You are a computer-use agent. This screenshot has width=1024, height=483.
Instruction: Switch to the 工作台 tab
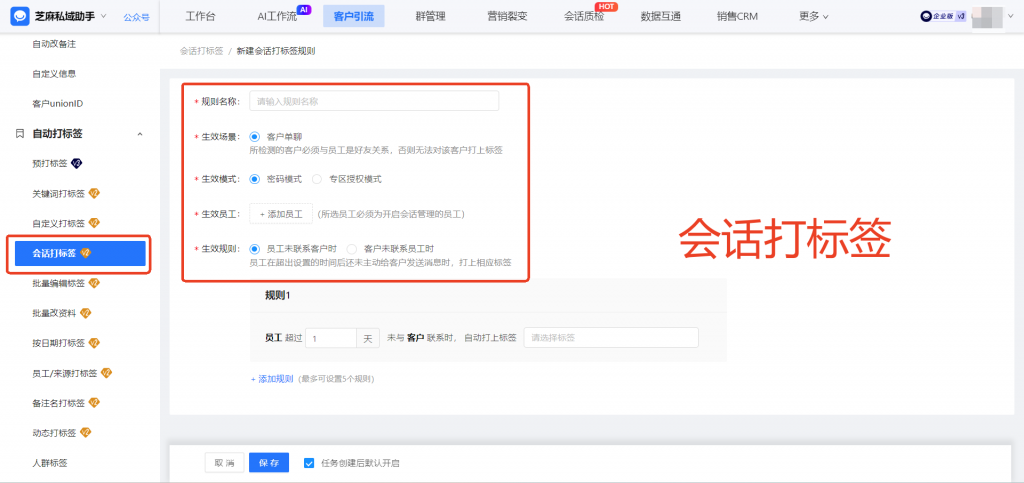200,16
